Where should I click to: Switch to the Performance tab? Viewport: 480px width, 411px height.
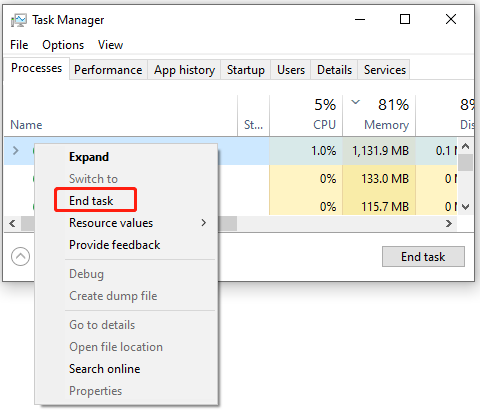click(x=108, y=70)
